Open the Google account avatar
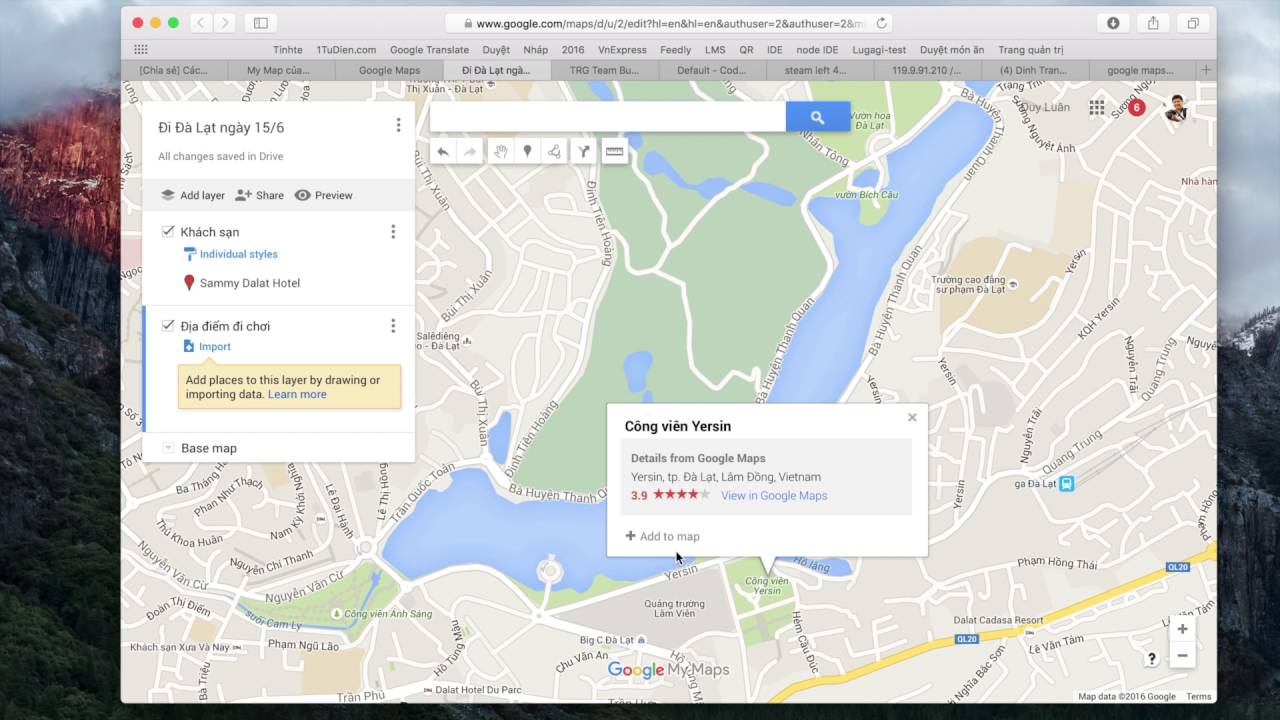1280x720 pixels. pyautogui.click(x=1176, y=108)
